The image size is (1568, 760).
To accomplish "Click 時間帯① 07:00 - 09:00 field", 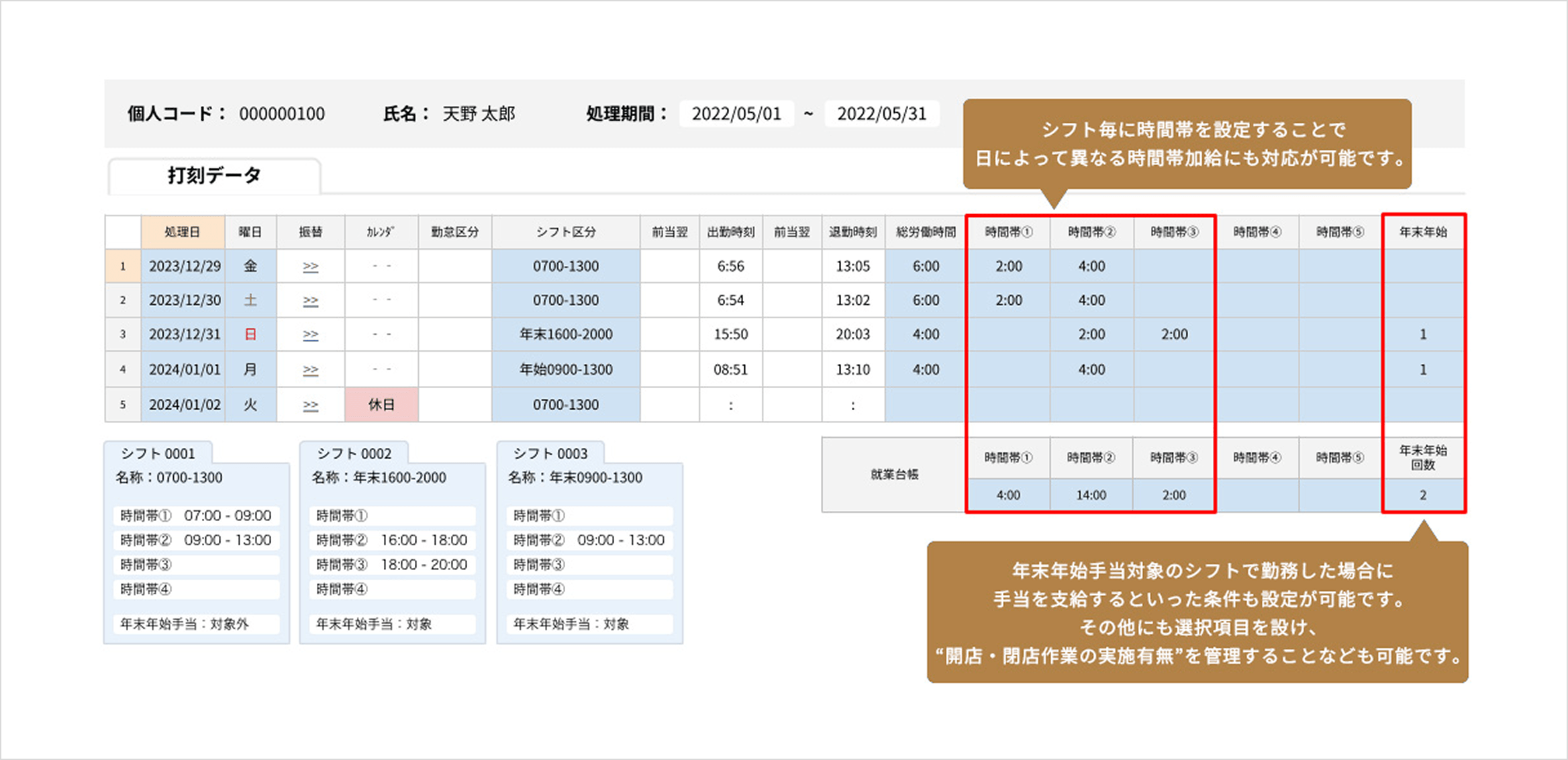I will (196, 516).
